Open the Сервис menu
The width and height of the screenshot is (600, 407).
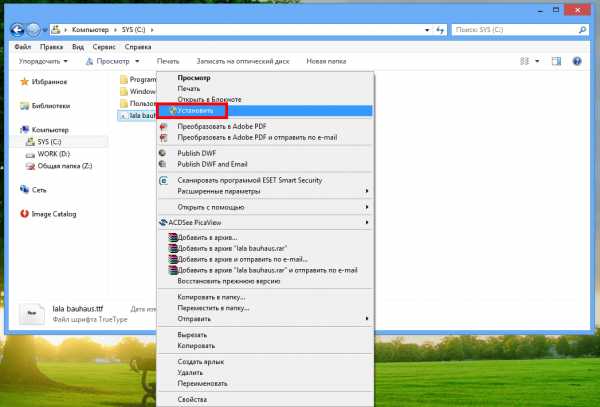(104, 47)
